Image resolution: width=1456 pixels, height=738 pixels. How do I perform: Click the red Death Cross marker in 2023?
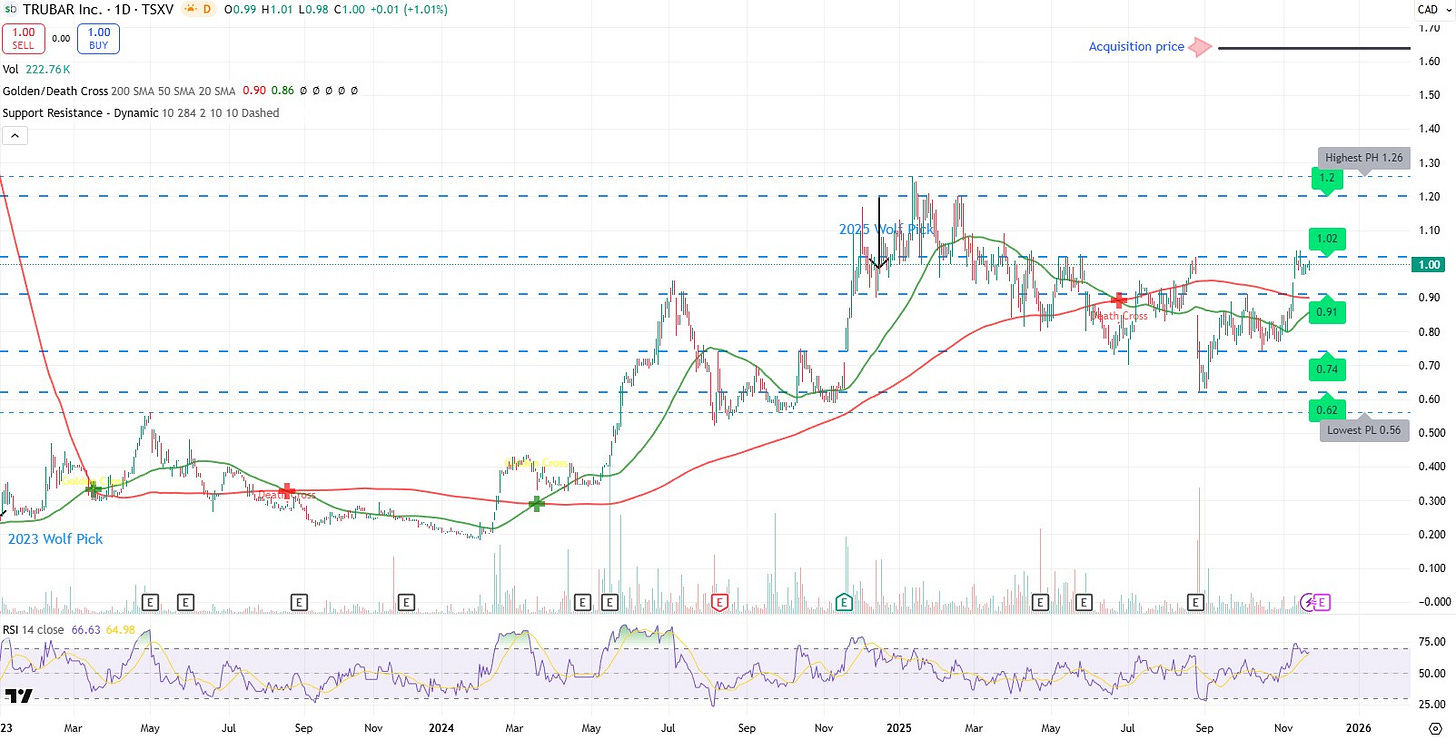[x=288, y=491]
